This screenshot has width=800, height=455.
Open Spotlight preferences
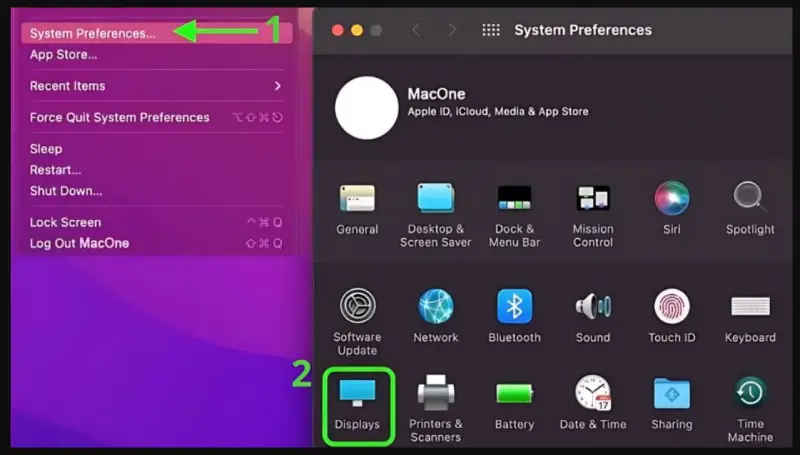[x=750, y=208]
